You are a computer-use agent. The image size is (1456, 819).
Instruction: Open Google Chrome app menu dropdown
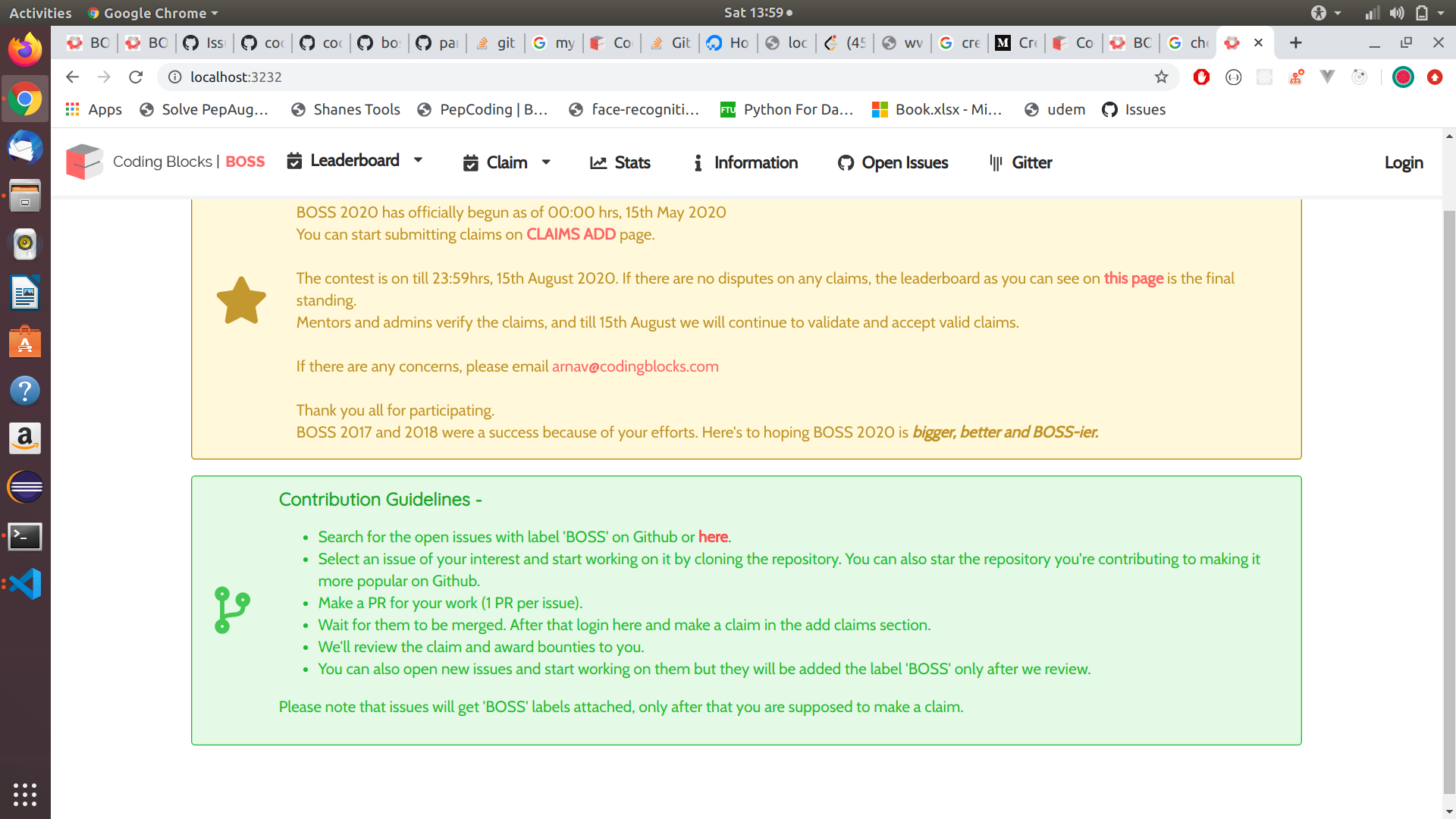point(153,13)
